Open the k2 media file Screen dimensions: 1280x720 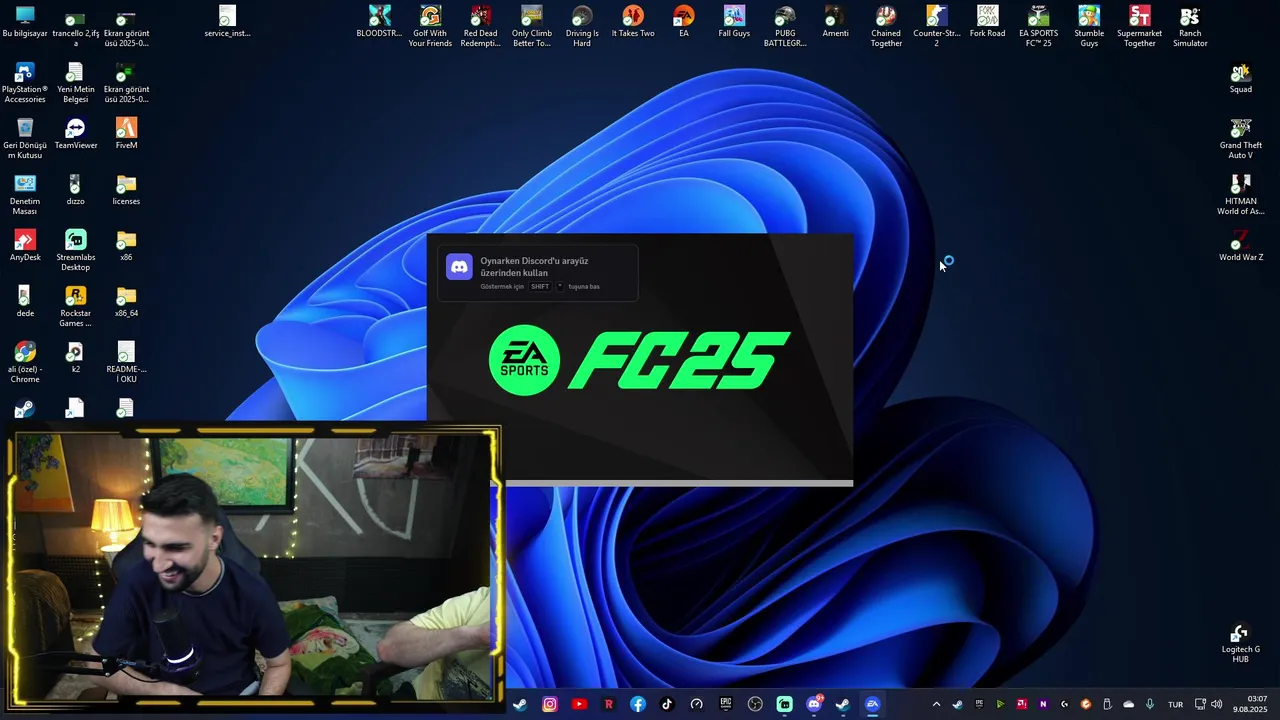(75, 358)
